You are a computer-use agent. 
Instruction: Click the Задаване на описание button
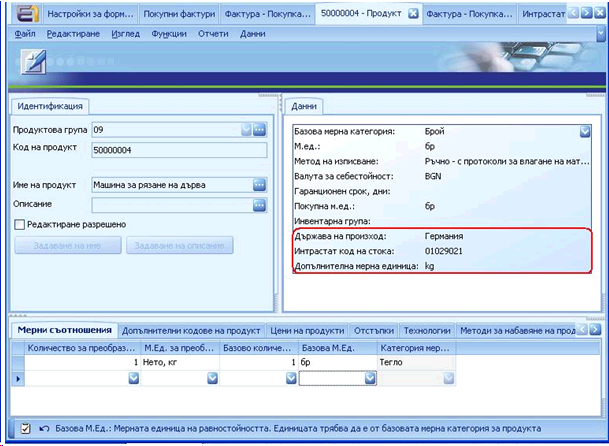click(x=179, y=246)
